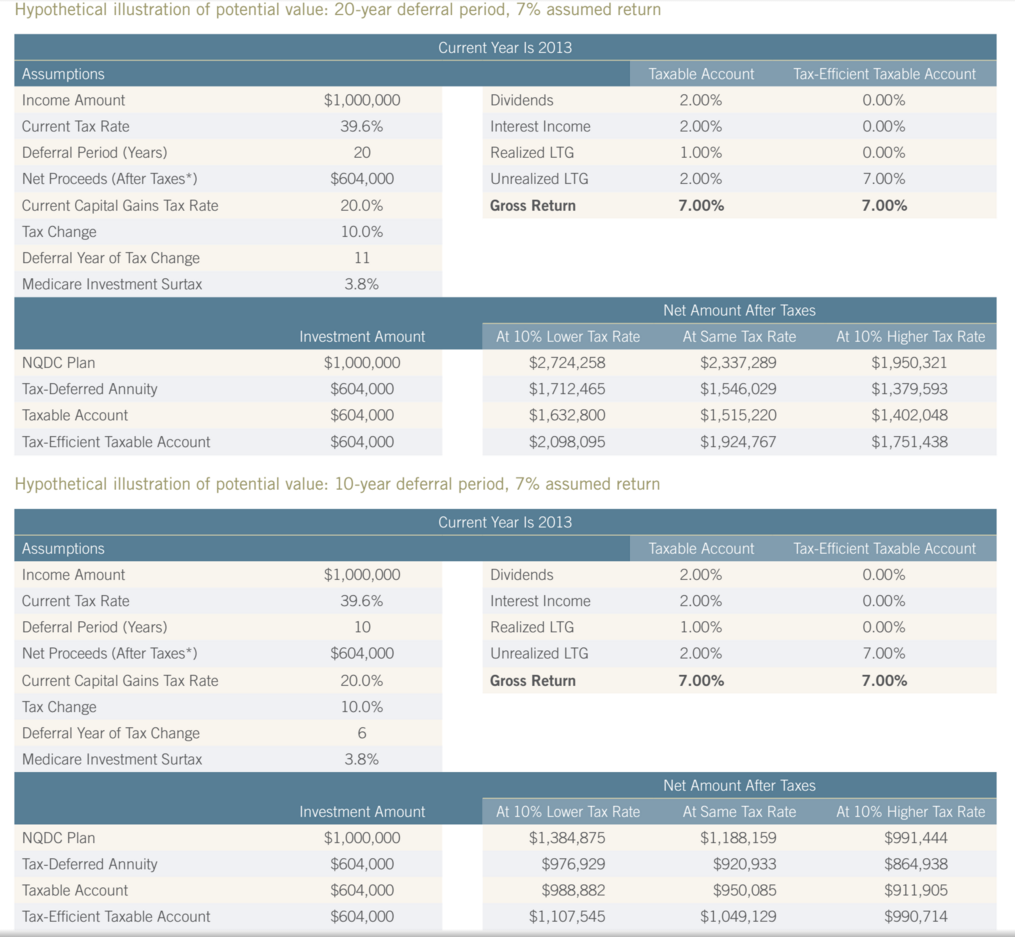This screenshot has height=937, width=1015.
Task: Select the Deferral Period value of 10
Action: pyautogui.click(x=362, y=627)
